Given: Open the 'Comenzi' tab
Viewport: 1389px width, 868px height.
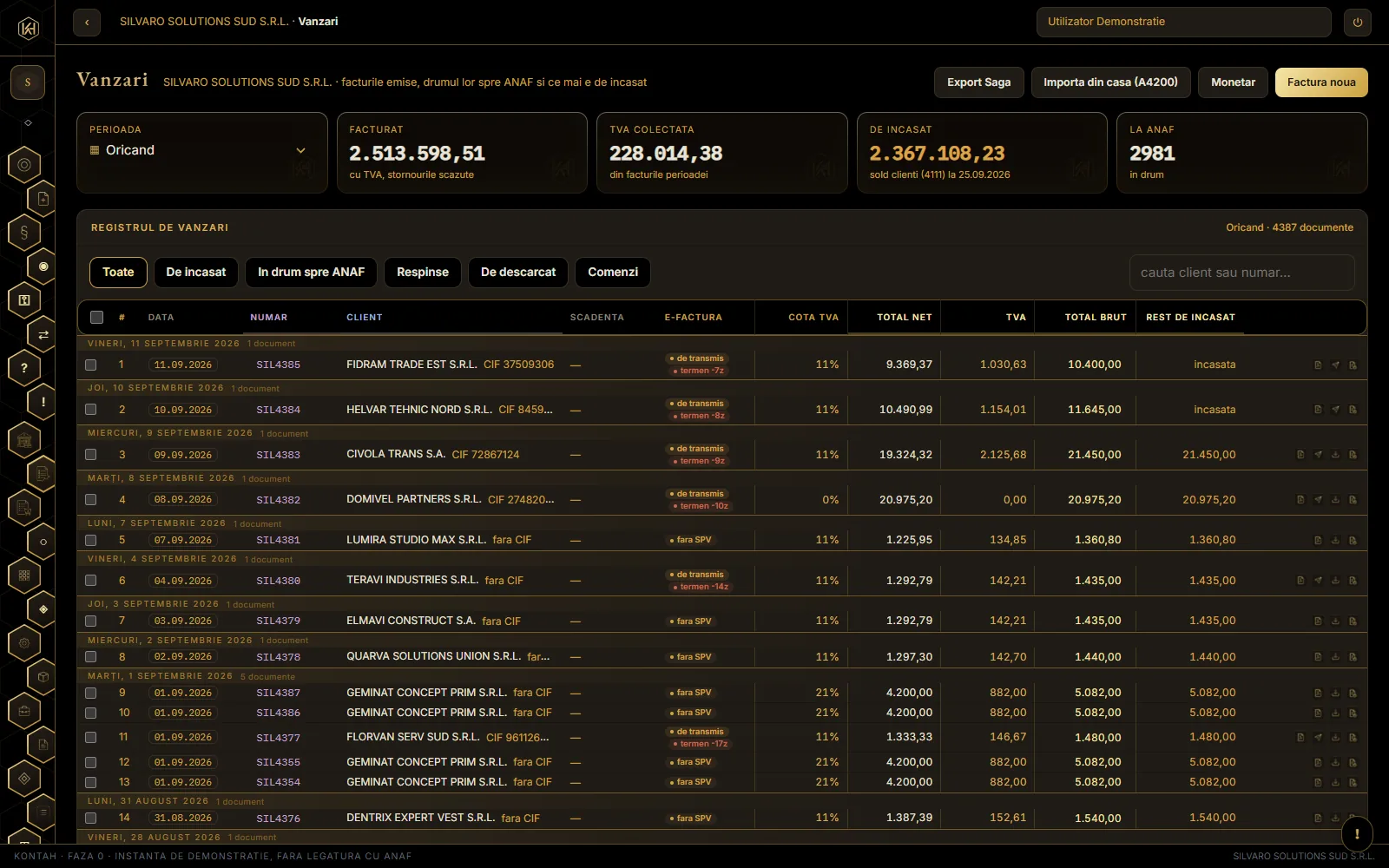Looking at the screenshot, I should point(613,273).
